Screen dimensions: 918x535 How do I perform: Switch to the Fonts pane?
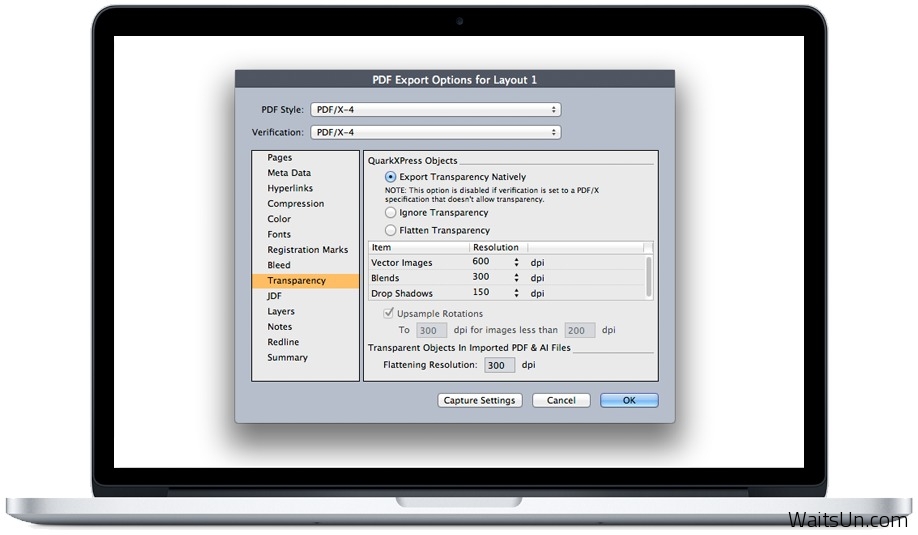[279, 235]
